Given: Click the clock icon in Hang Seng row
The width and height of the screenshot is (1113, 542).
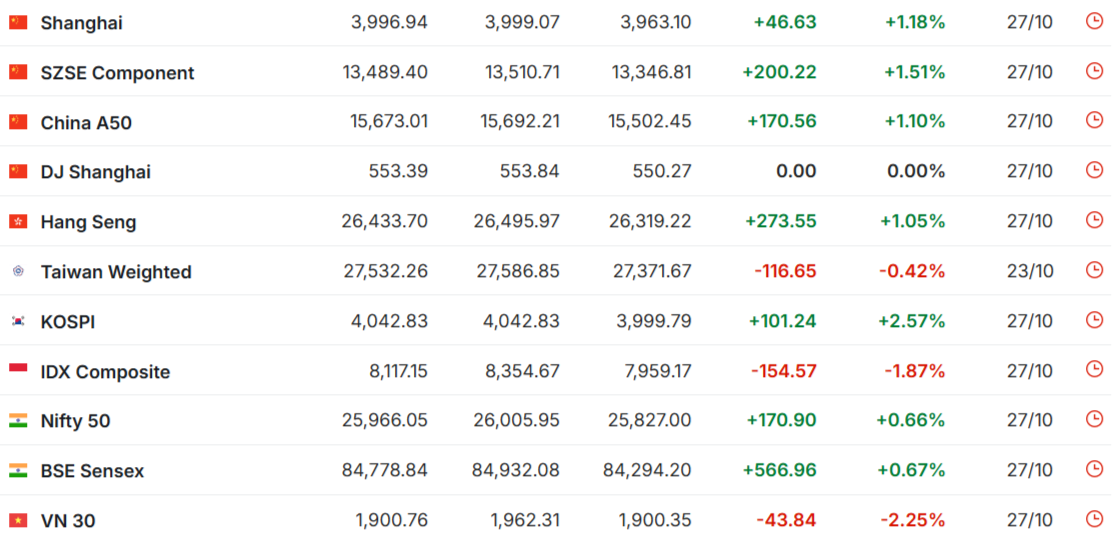Looking at the screenshot, I should pos(1094,220).
